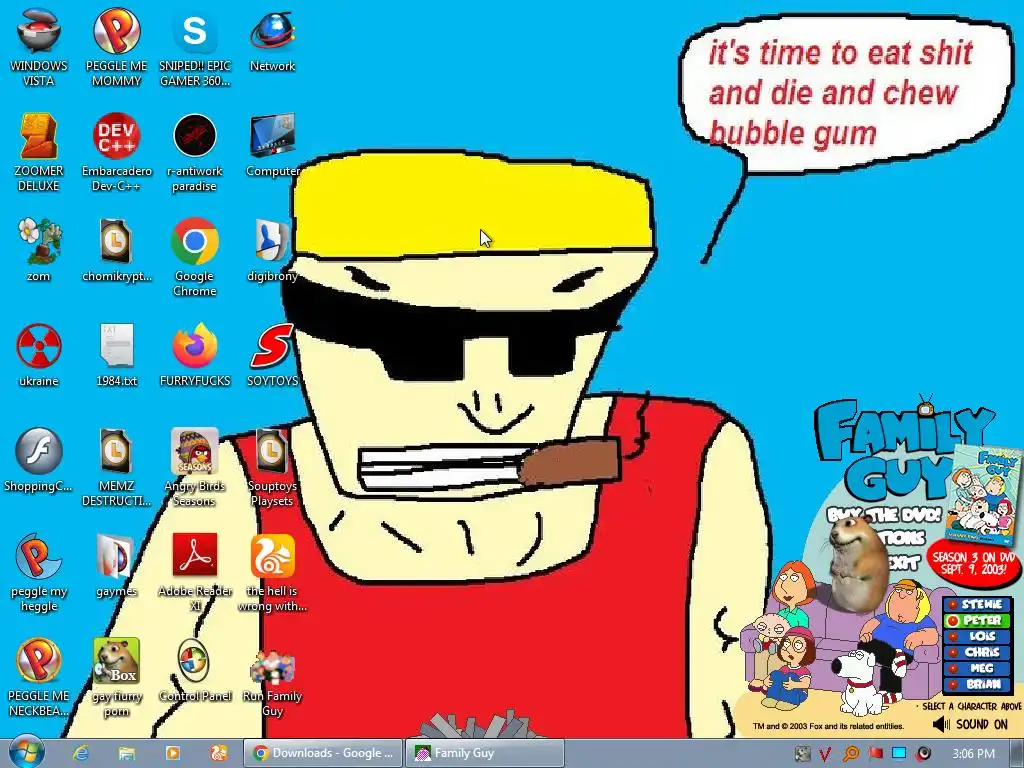This screenshot has height=768, width=1024.
Task: Open the gaymes folder icon
Action: point(116,565)
